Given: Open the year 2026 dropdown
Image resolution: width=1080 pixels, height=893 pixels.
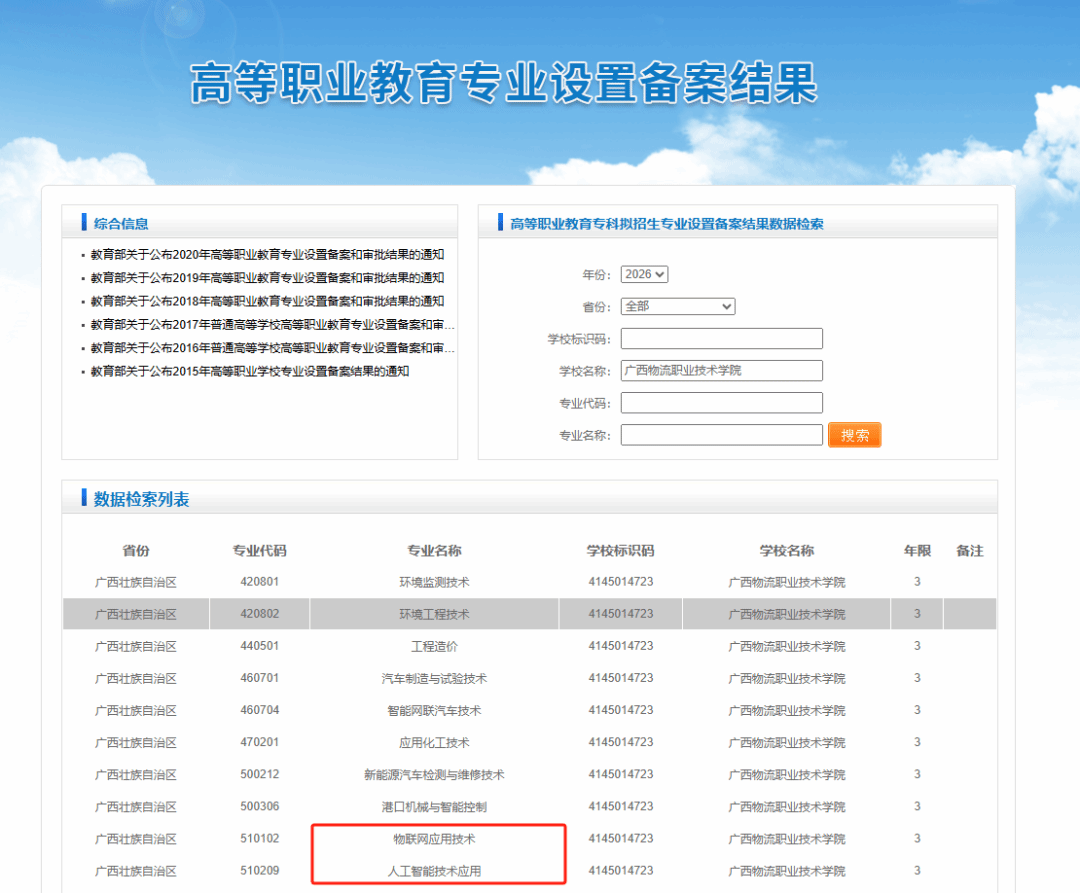Looking at the screenshot, I should (x=644, y=274).
